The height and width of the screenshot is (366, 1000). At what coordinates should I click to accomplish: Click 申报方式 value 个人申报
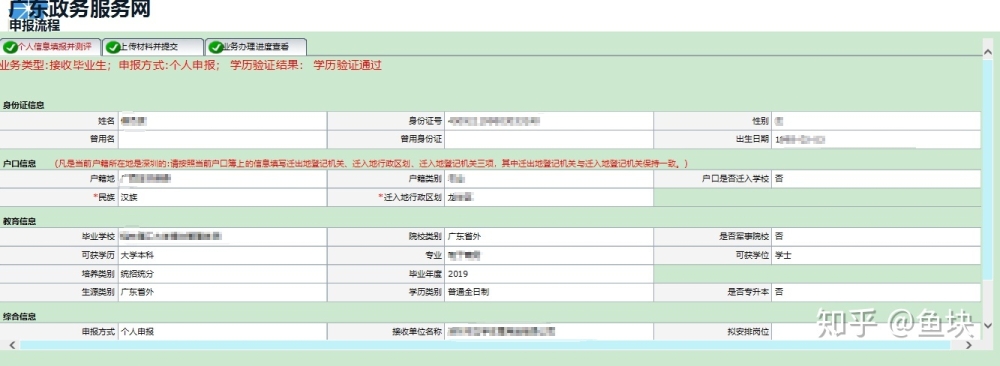click(137, 332)
